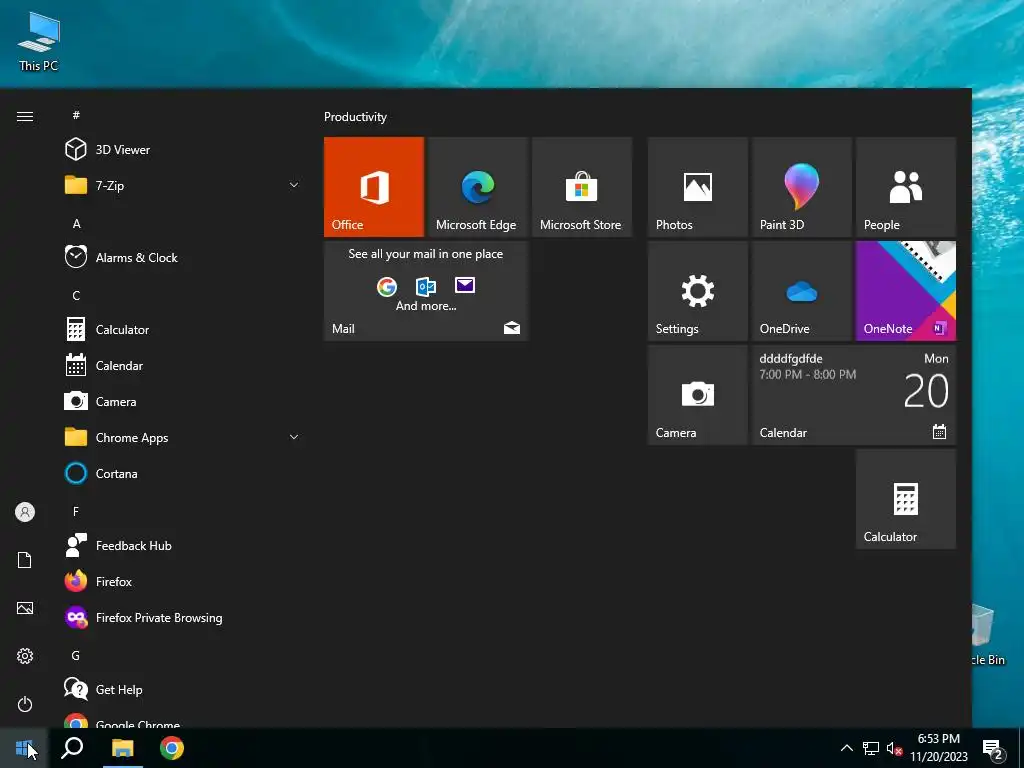This screenshot has width=1024, height=768.
Task: Open File Explorer from taskbar
Action: (123, 748)
